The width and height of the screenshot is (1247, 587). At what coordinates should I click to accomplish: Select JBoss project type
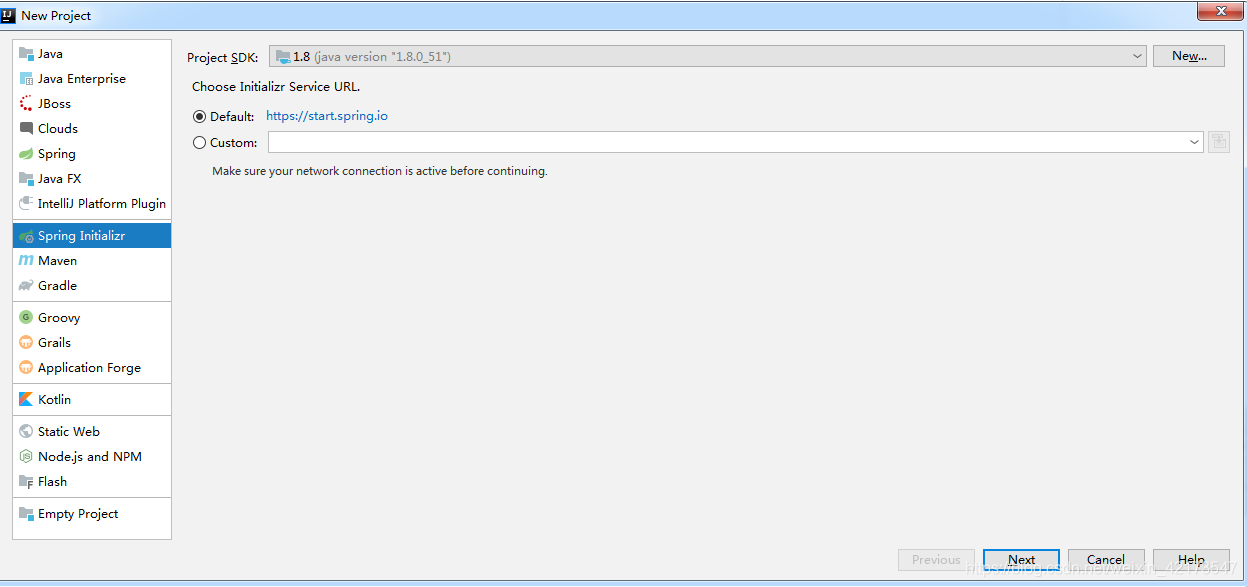coord(92,104)
